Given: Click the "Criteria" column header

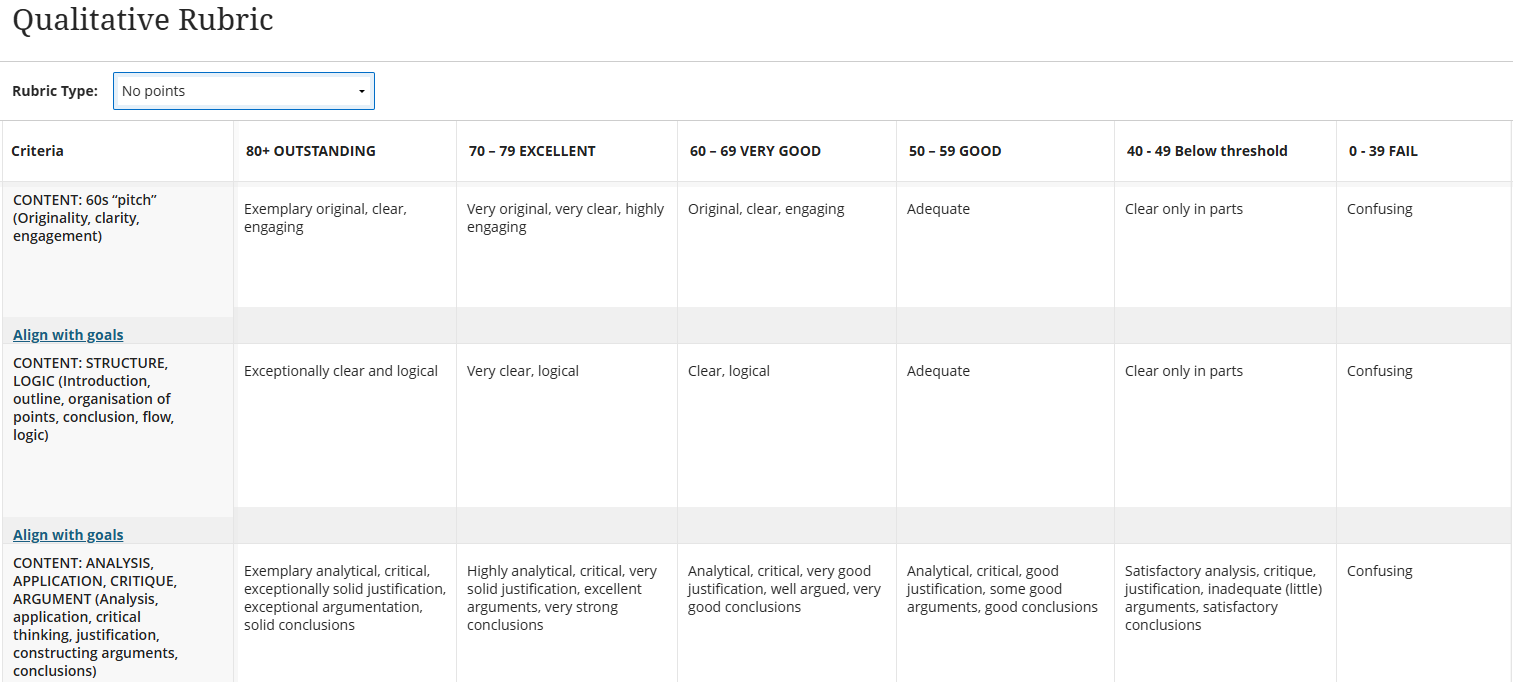Looking at the screenshot, I should 38,151.
